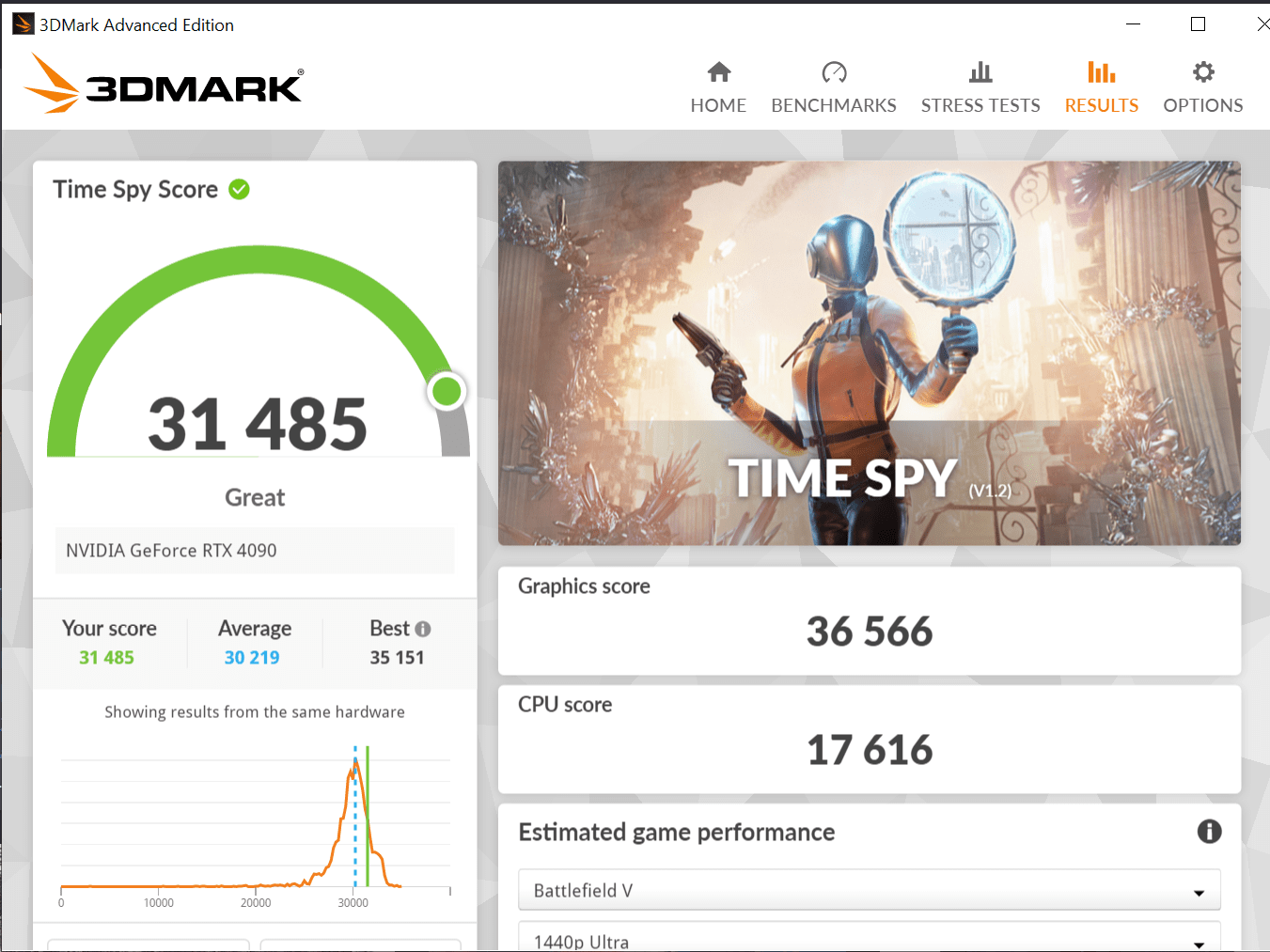Click the 30000 axis label on chart
This screenshot has height=952, width=1270.
coord(353,903)
